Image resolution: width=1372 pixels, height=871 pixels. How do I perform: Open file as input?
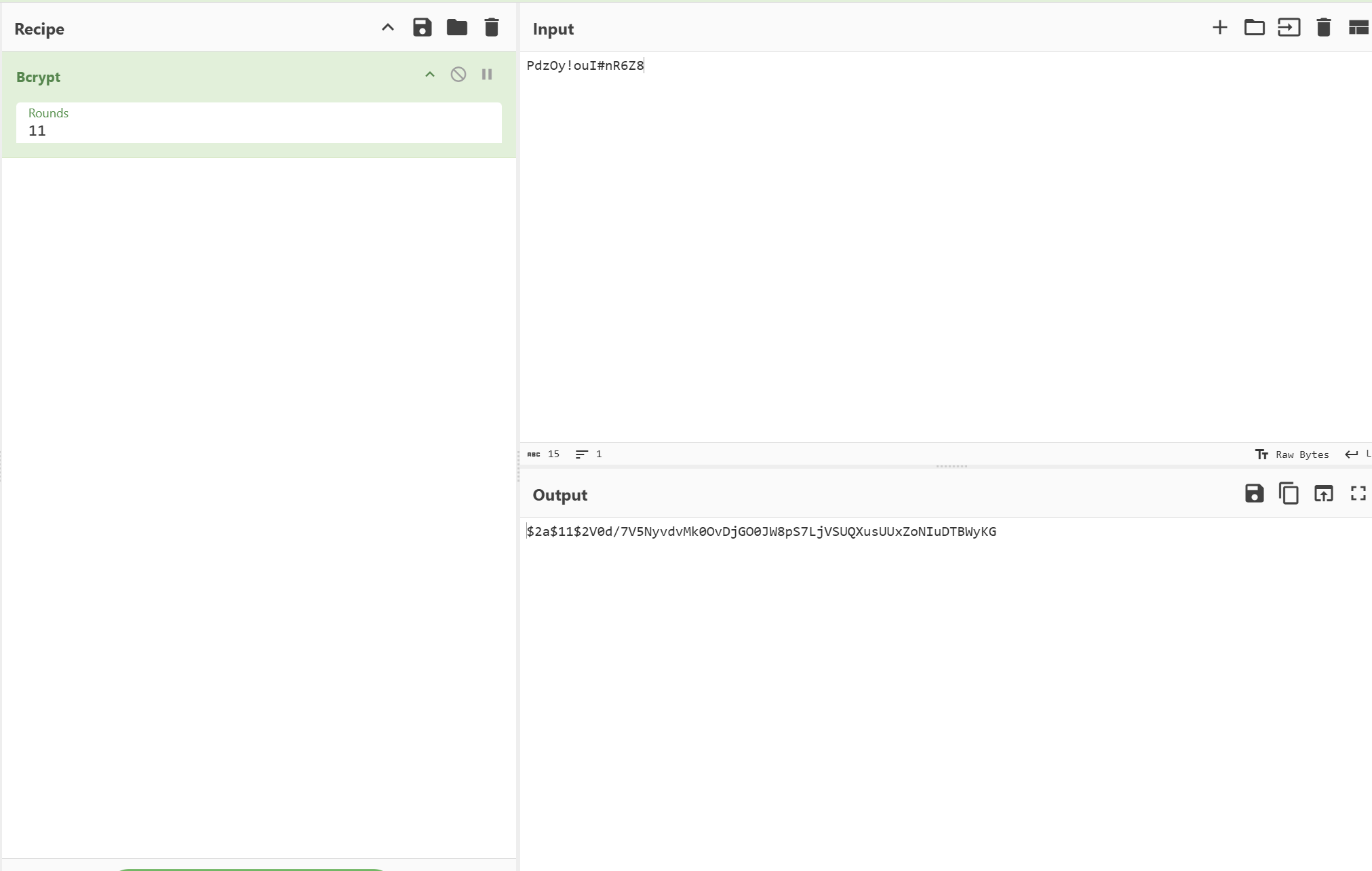(x=1289, y=28)
